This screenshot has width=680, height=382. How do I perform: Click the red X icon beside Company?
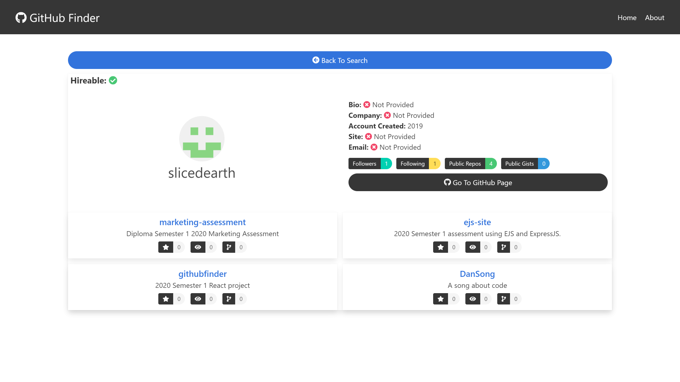pos(387,115)
